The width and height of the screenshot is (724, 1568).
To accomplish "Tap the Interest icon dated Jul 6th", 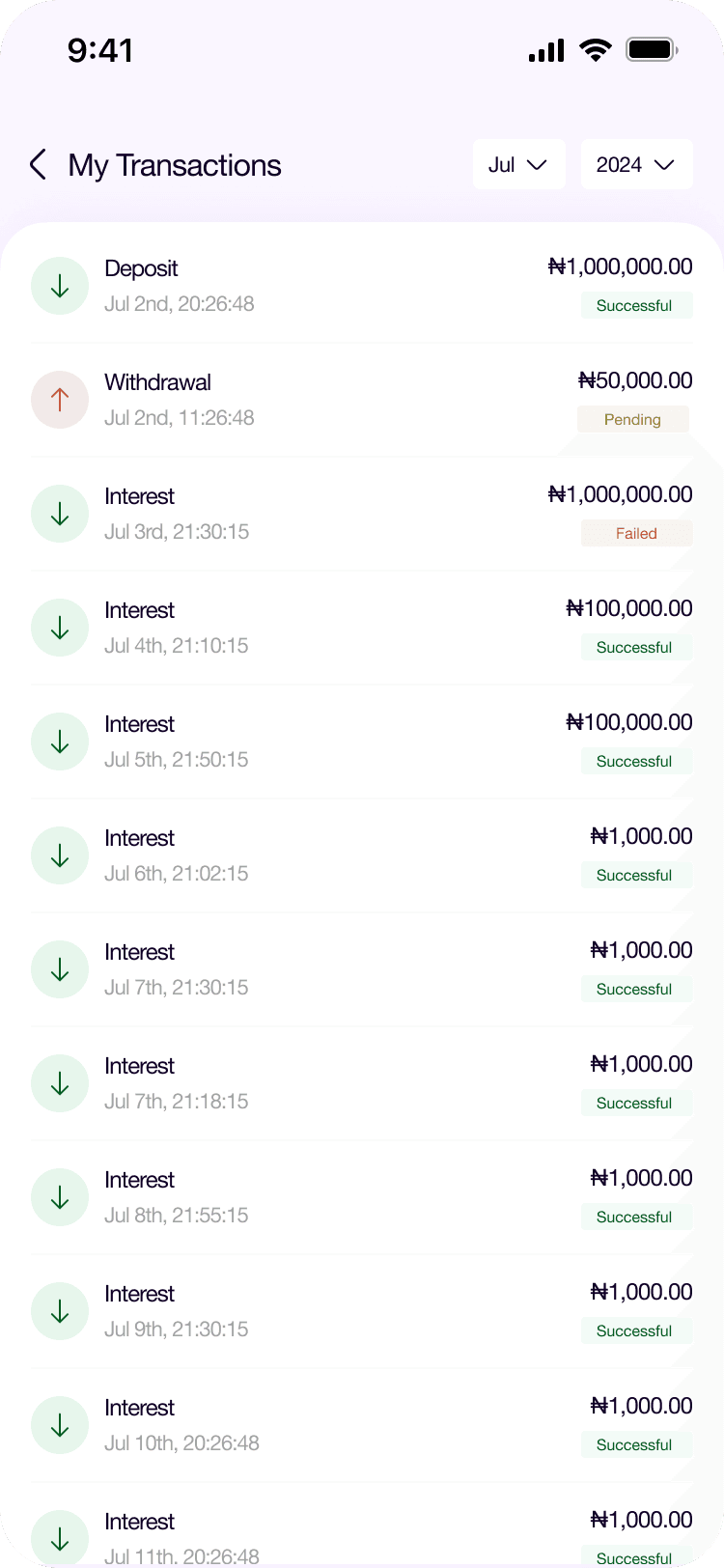I will (x=60, y=855).
